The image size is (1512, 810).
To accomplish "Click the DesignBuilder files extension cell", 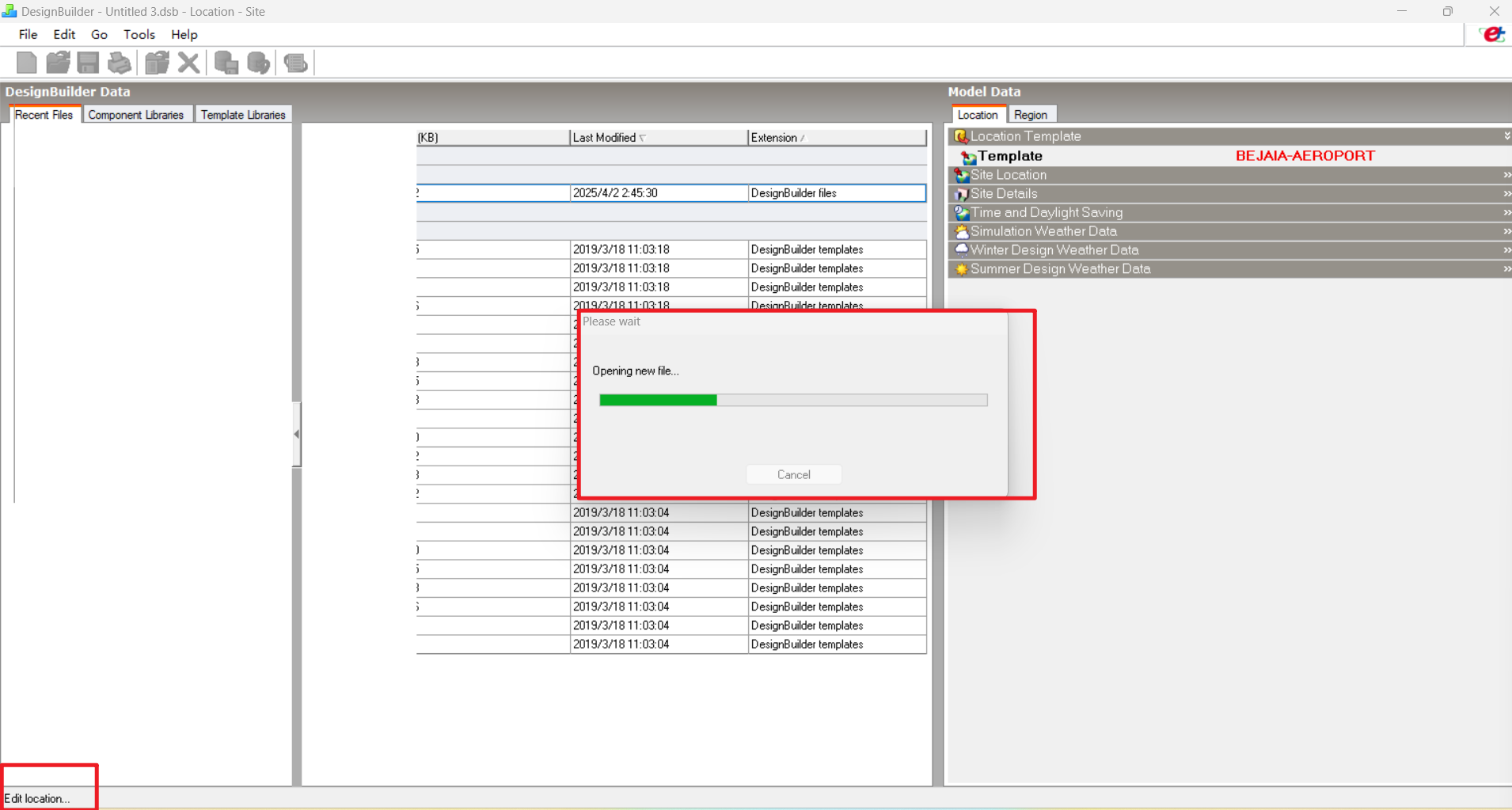I will point(837,193).
